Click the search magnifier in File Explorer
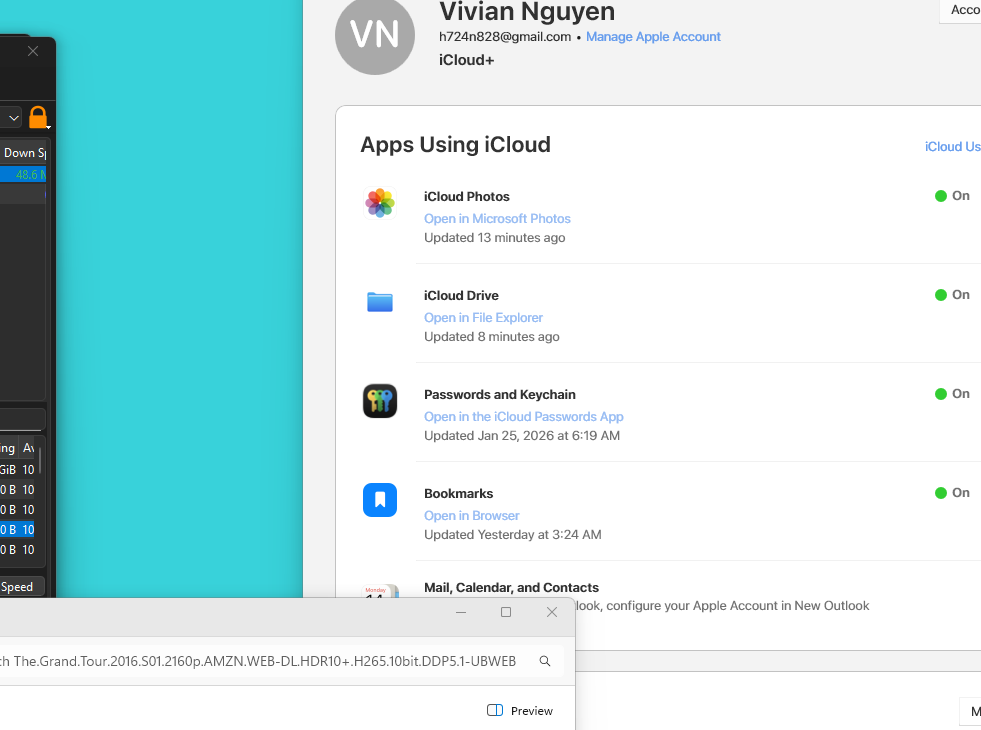The image size is (981, 730). (545, 661)
